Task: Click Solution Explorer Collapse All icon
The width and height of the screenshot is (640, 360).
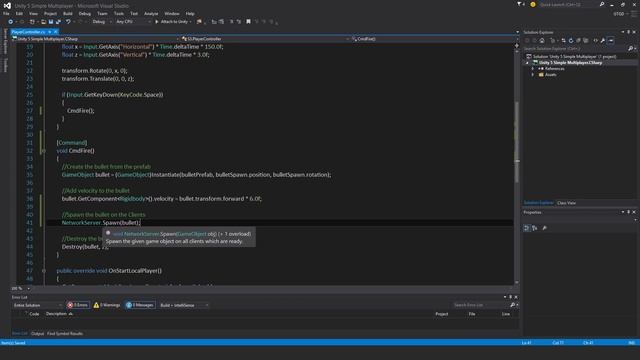Action: tap(578, 40)
